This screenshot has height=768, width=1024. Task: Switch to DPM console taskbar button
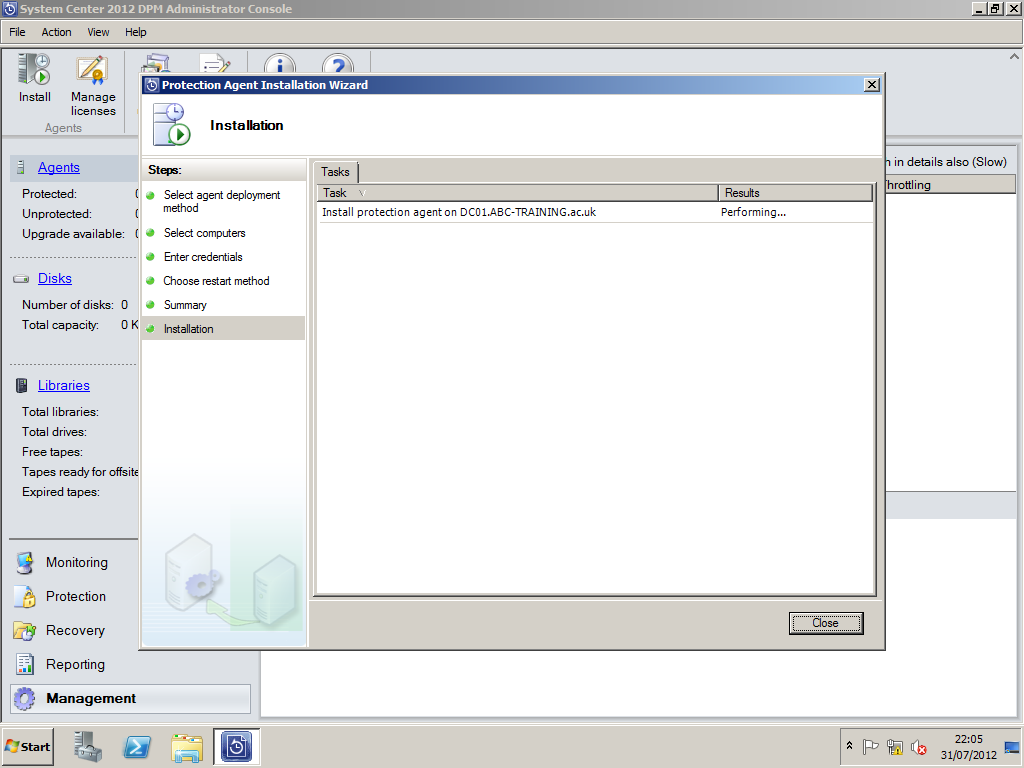pyautogui.click(x=236, y=746)
